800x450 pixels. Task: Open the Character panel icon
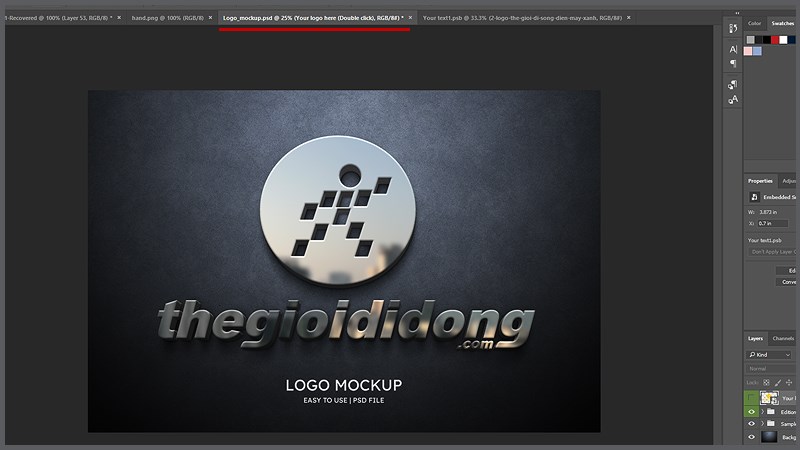tap(733, 48)
